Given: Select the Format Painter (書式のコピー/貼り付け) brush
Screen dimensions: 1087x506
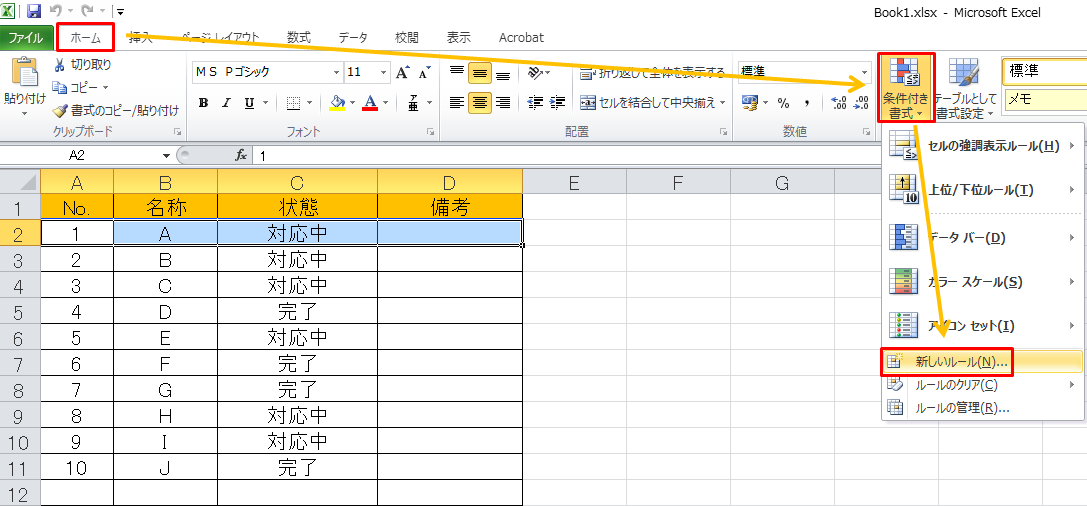Looking at the screenshot, I should pyautogui.click(x=116, y=110).
